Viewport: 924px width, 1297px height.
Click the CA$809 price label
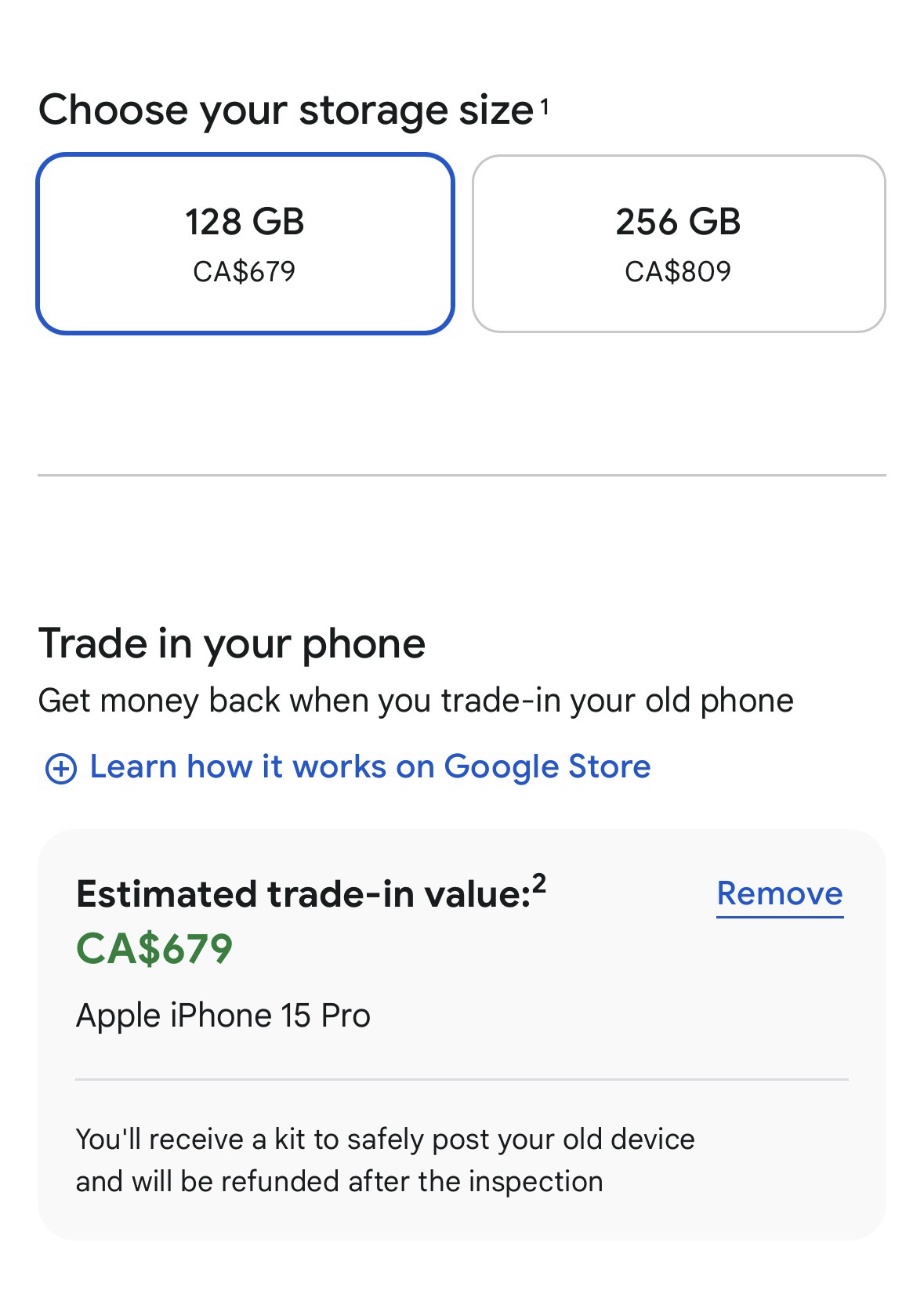tap(678, 272)
